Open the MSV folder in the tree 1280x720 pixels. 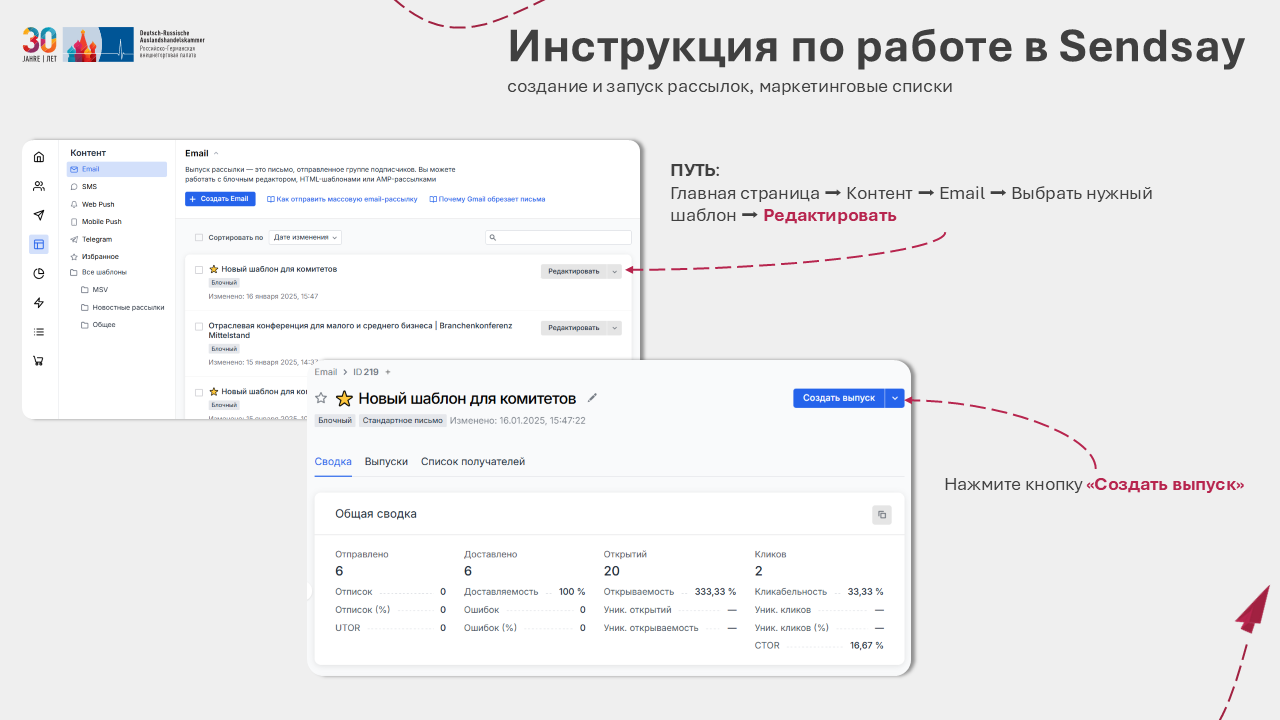click(x=100, y=290)
